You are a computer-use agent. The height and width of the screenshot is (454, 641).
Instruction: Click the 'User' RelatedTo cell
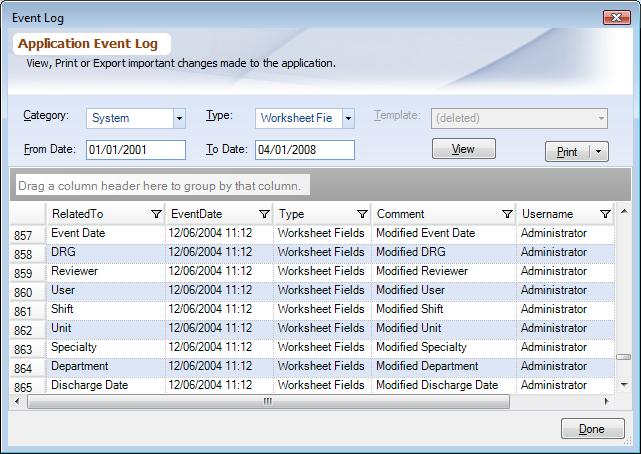[x=106, y=290]
